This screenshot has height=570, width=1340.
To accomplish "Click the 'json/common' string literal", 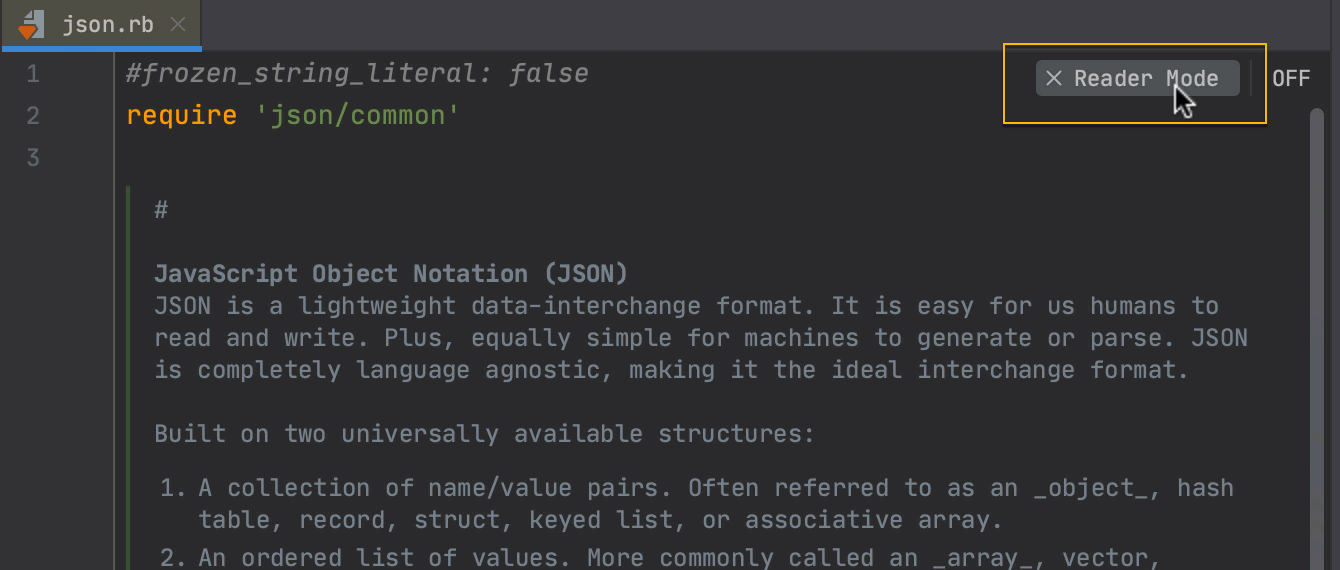I will click(x=358, y=116).
